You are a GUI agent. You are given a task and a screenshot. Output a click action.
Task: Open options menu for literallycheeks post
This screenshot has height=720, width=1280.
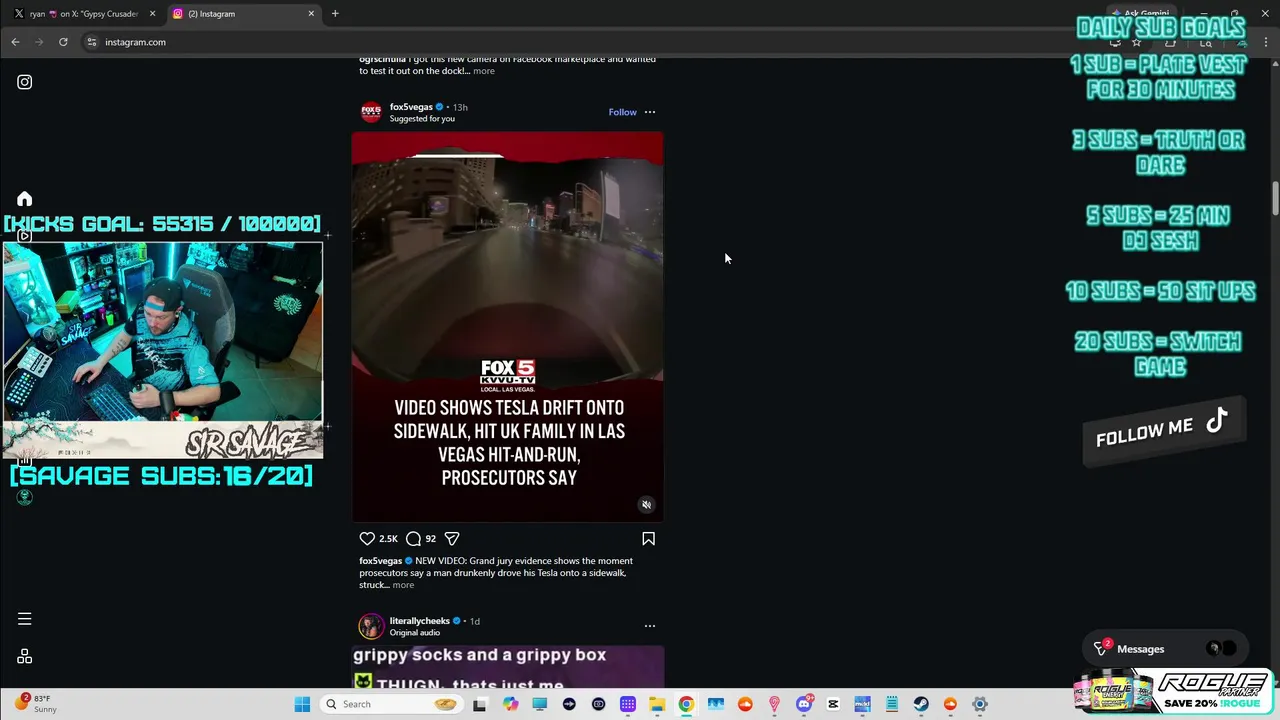(650, 626)
